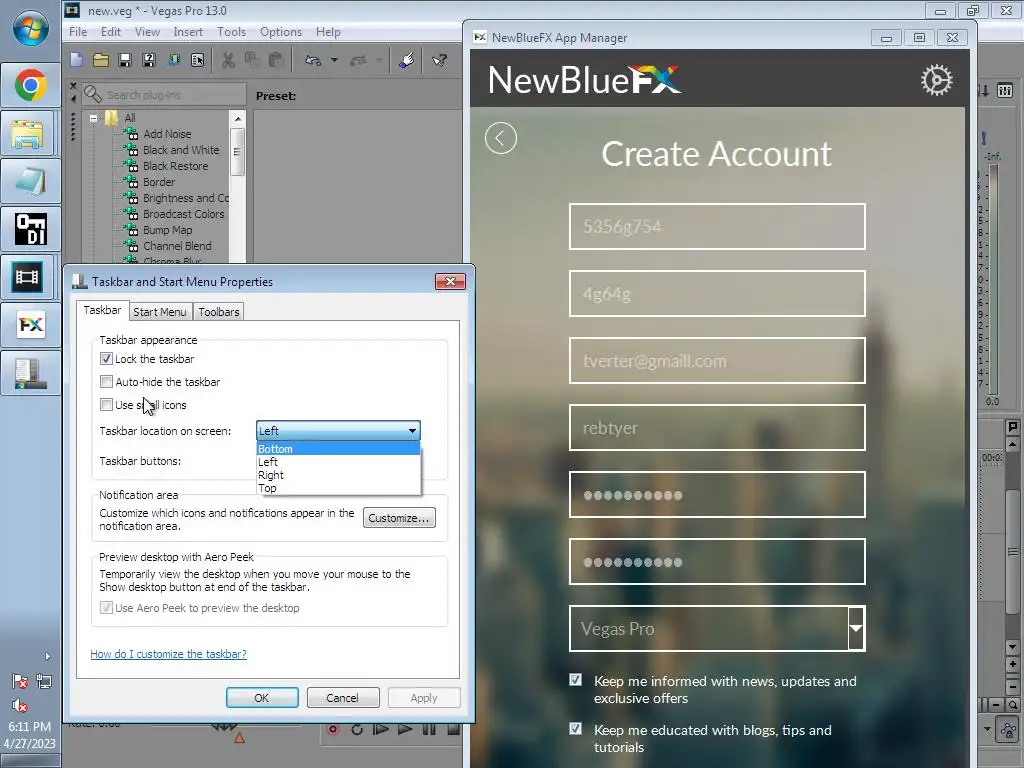The image size is (1024, 768).
Task: Click the search magnifier icon in plug-ins panel
Action: [93, 95]
